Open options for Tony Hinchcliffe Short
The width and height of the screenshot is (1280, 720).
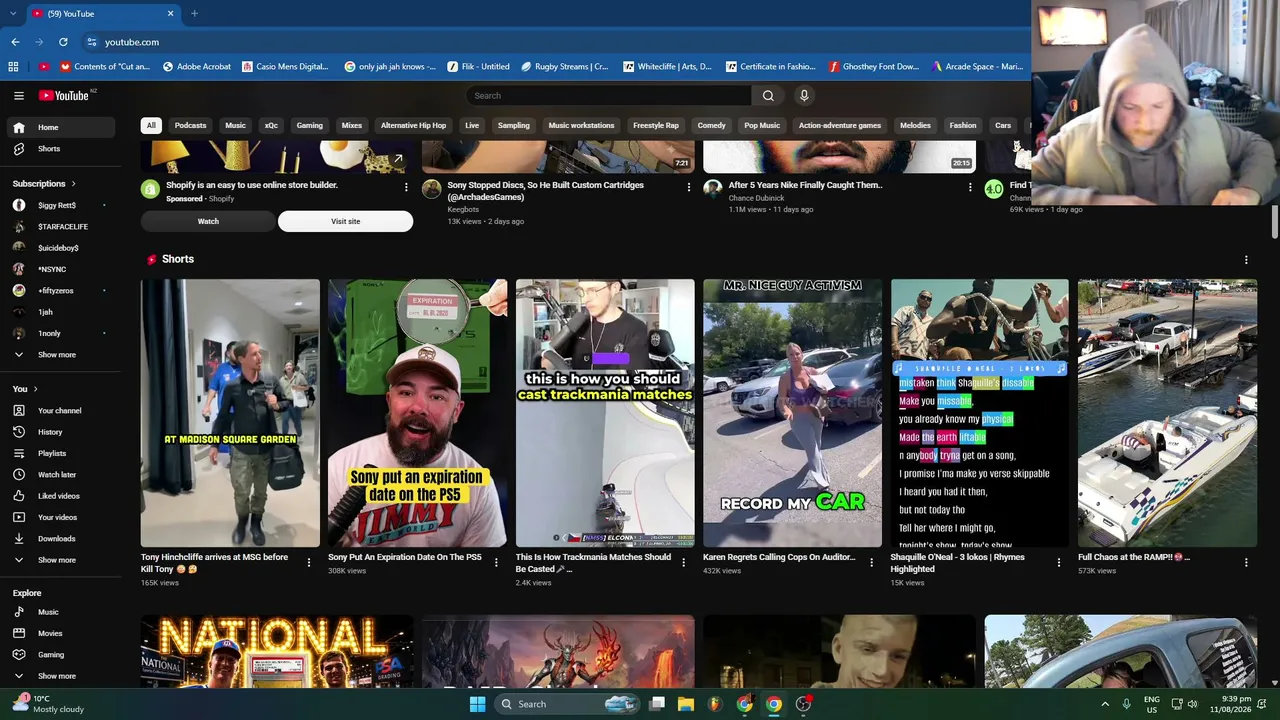(x=308, y=563)
